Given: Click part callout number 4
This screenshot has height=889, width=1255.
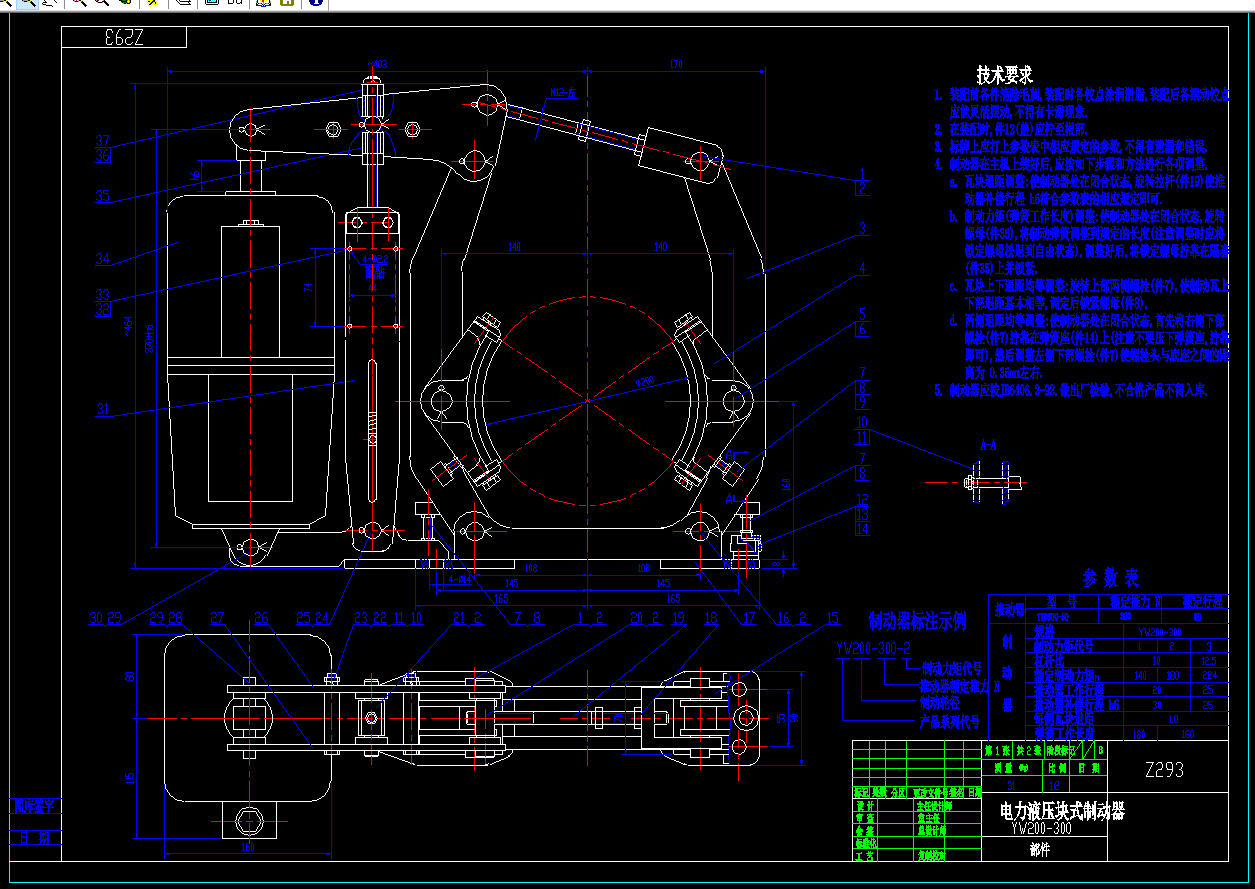Looking at the screenshot, I should [x=861, y=268].
